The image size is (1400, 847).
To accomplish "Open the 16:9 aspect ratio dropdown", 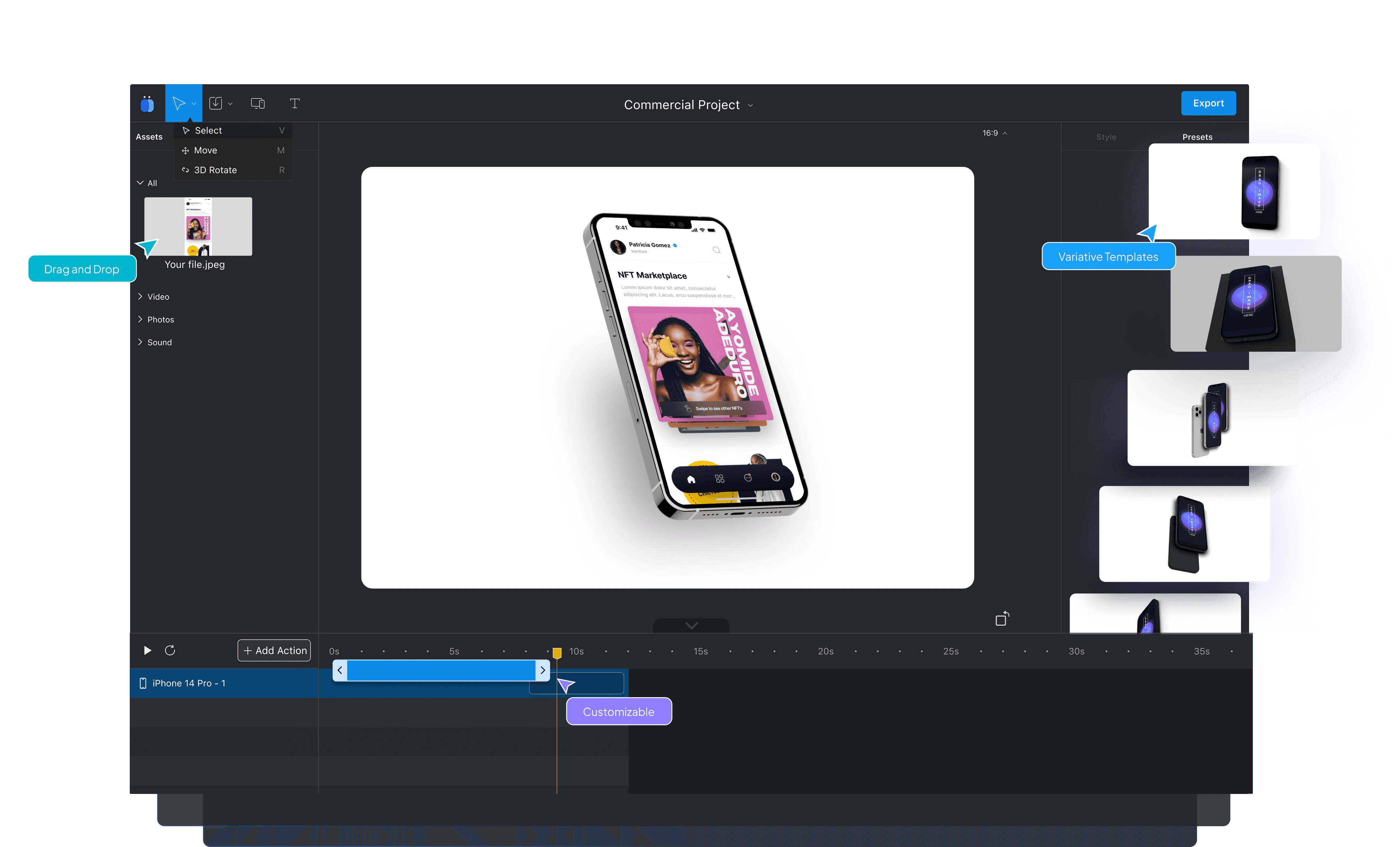I will pyautogui.click(x=994, y=133).
